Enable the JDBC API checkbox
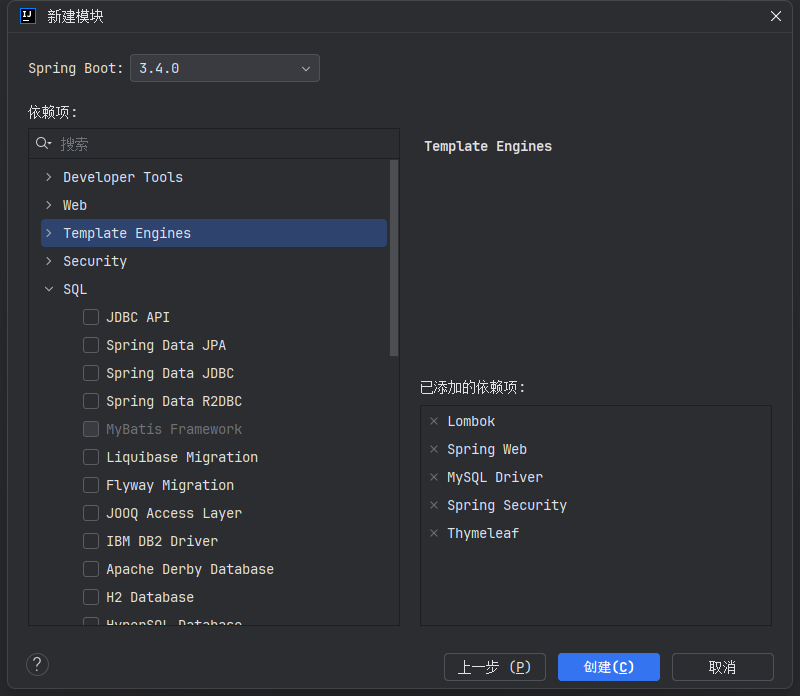Viewport: 800px width, 696px height. 91,317
